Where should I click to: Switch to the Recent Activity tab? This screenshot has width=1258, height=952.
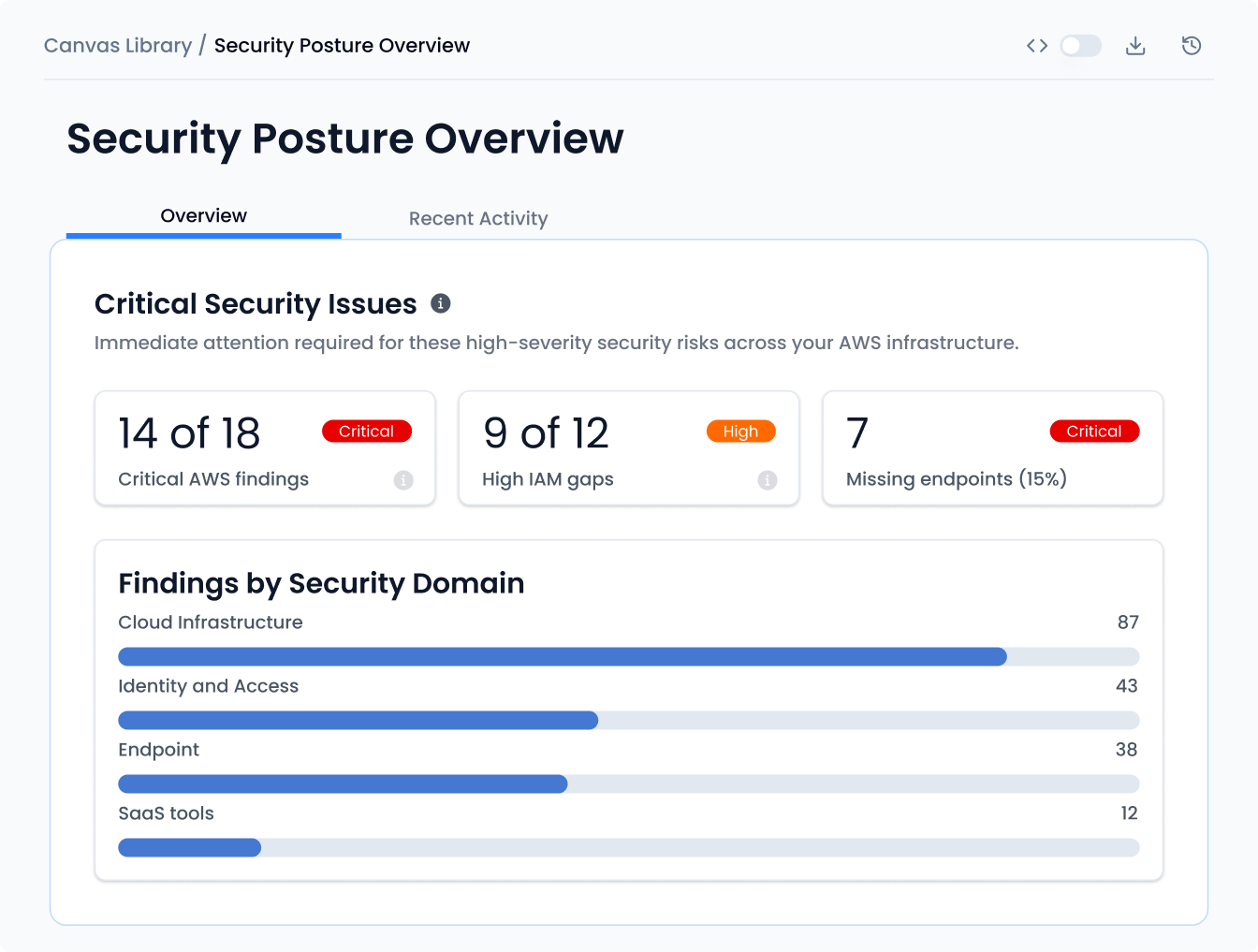[477, 219]
